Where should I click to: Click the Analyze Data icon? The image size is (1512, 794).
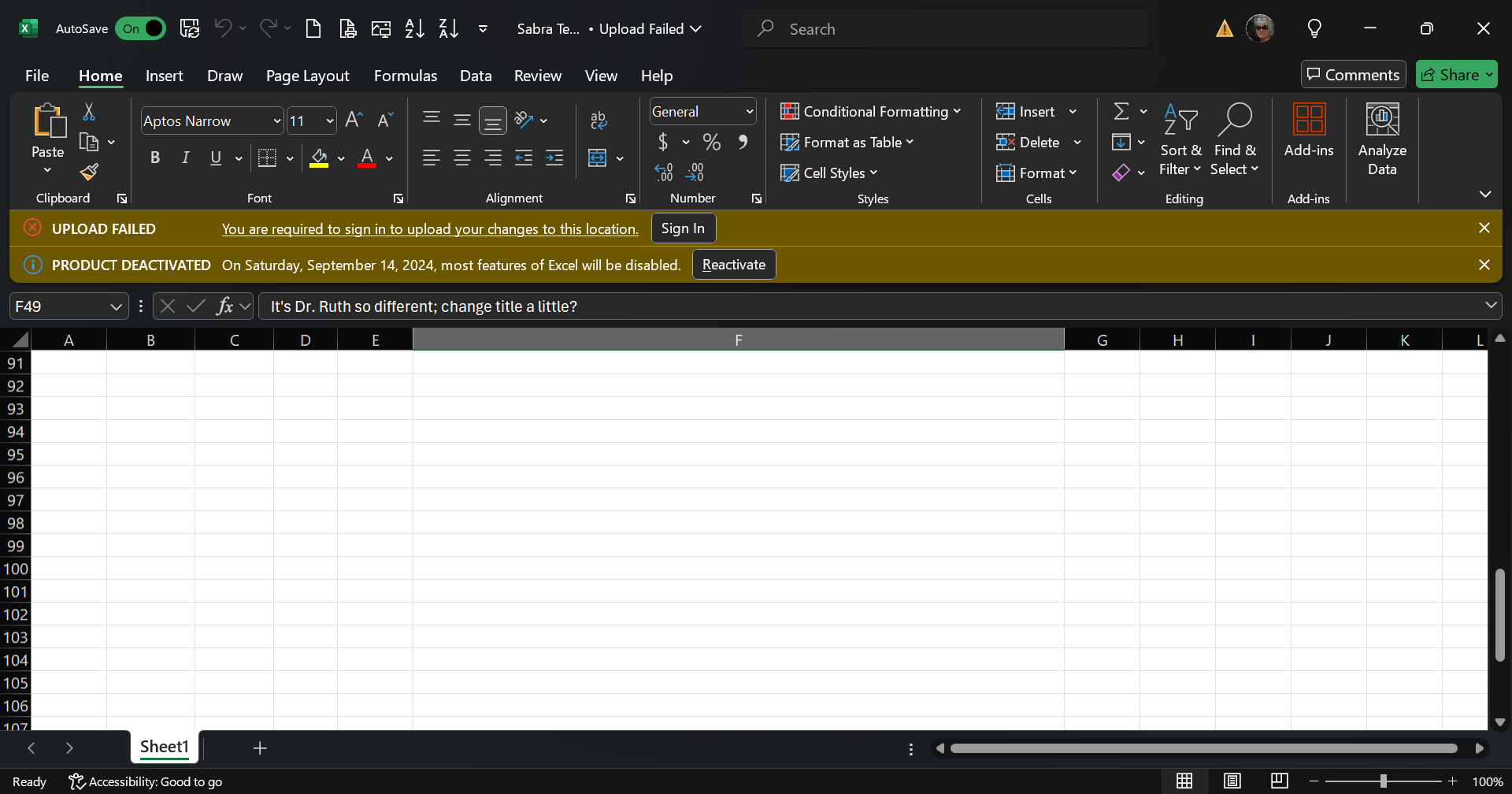click(x=1382, y=140)
